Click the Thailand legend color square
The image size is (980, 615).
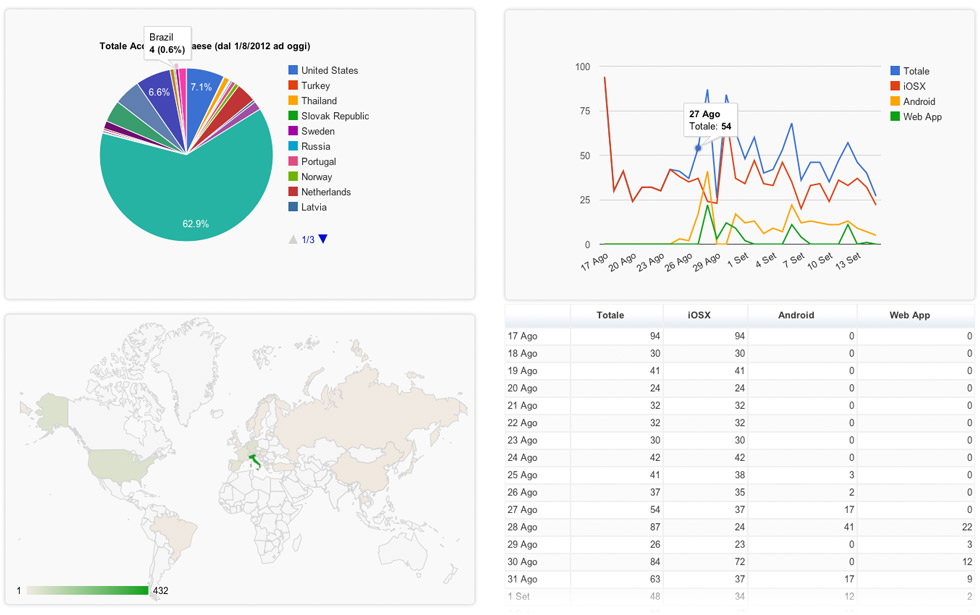292,101
